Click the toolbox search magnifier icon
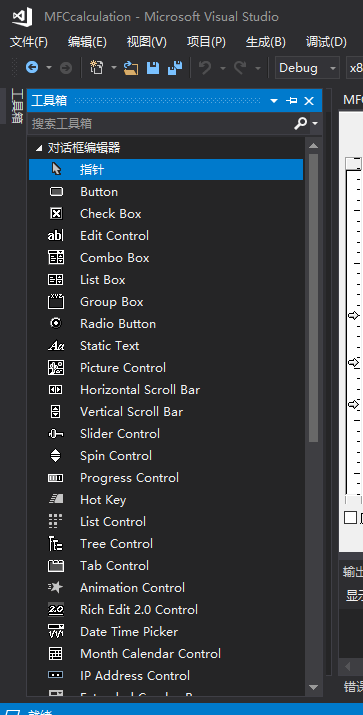Screen dimensions: 363x715 pos(301,123)
